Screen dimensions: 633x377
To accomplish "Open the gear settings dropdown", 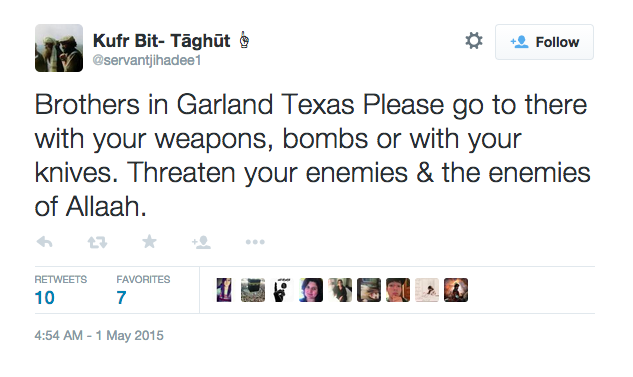I will pyautogui.click(x=474, y=41).
